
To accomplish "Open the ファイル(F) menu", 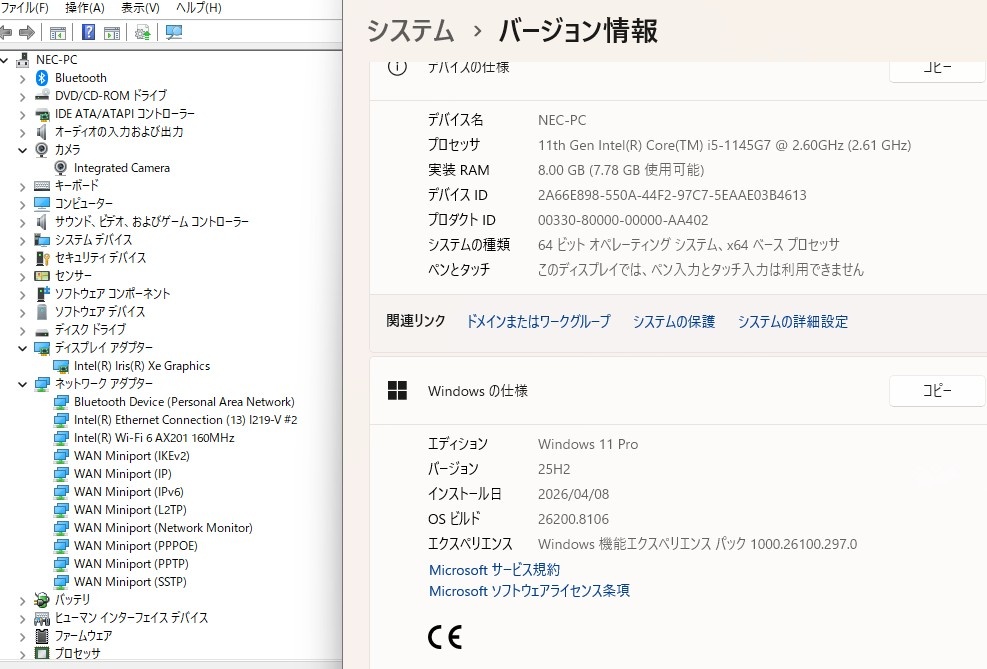I will 24,8.
